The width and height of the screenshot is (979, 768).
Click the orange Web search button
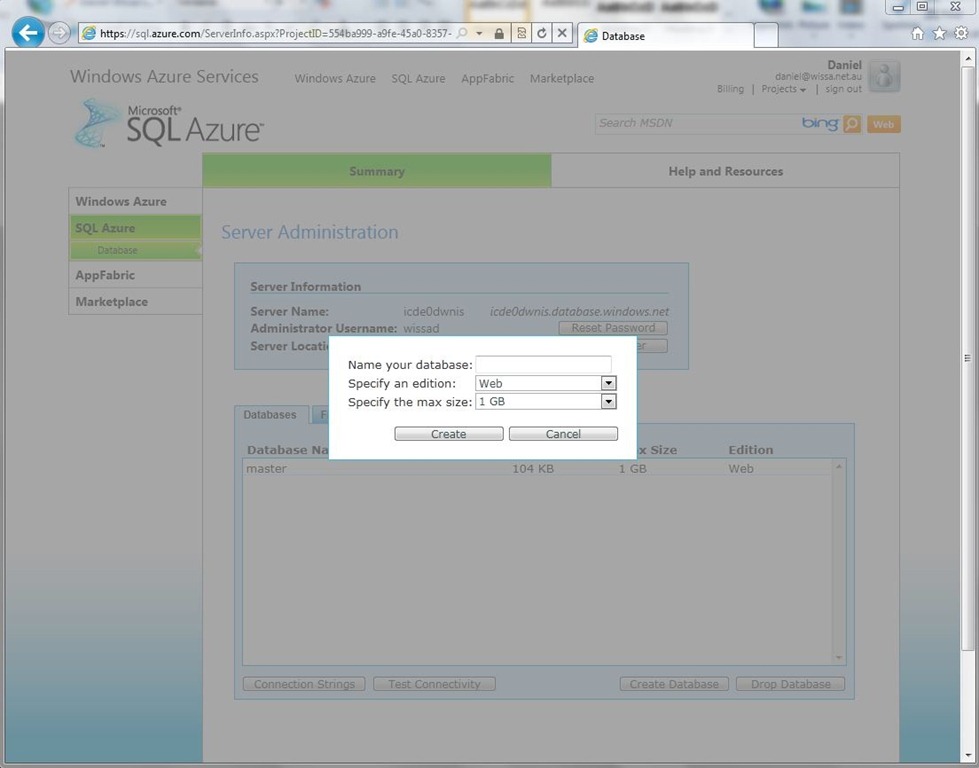(x=883, y=124)
